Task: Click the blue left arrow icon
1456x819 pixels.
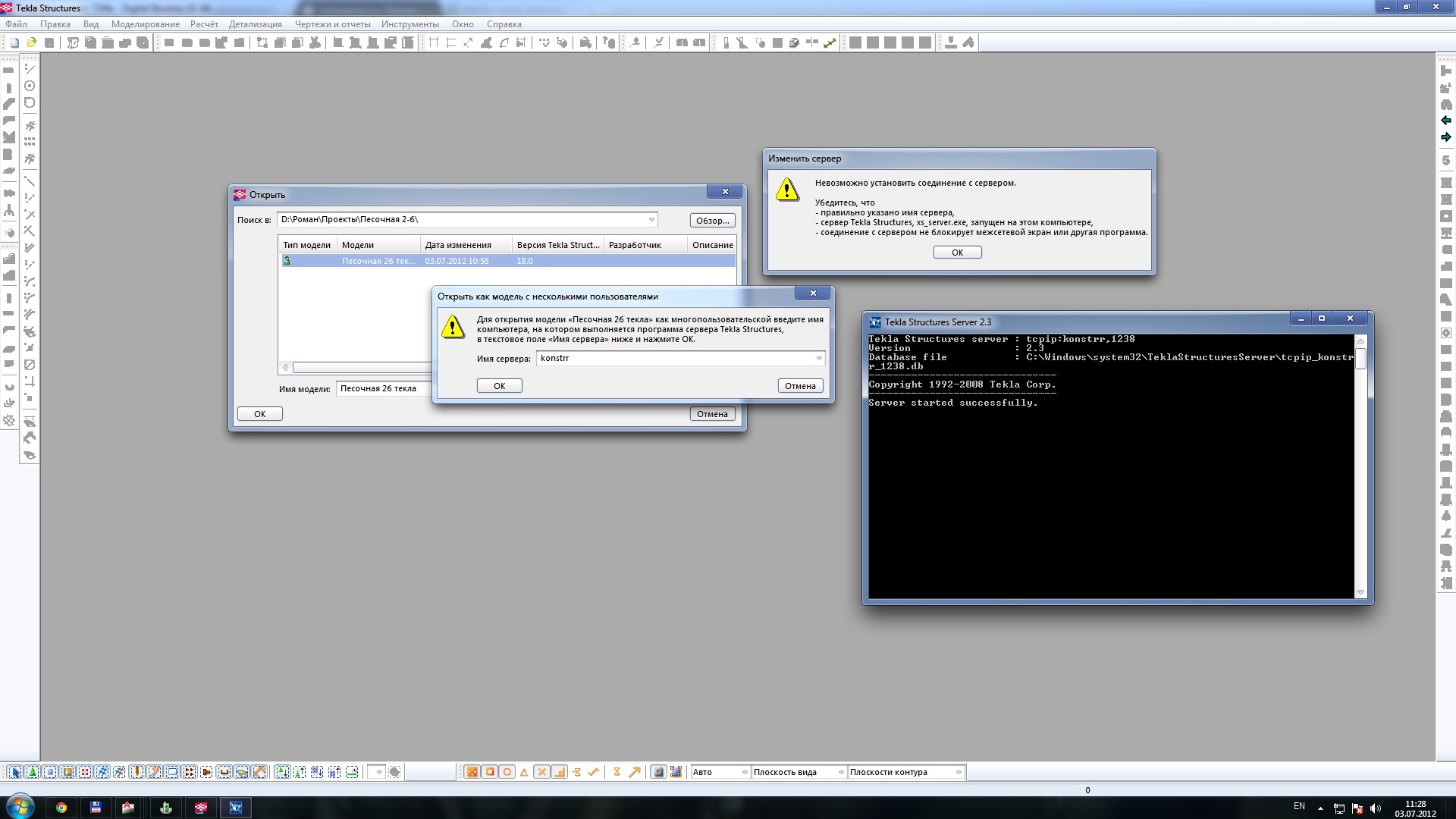Action: pyautogui.click(x=1445, y=121)
